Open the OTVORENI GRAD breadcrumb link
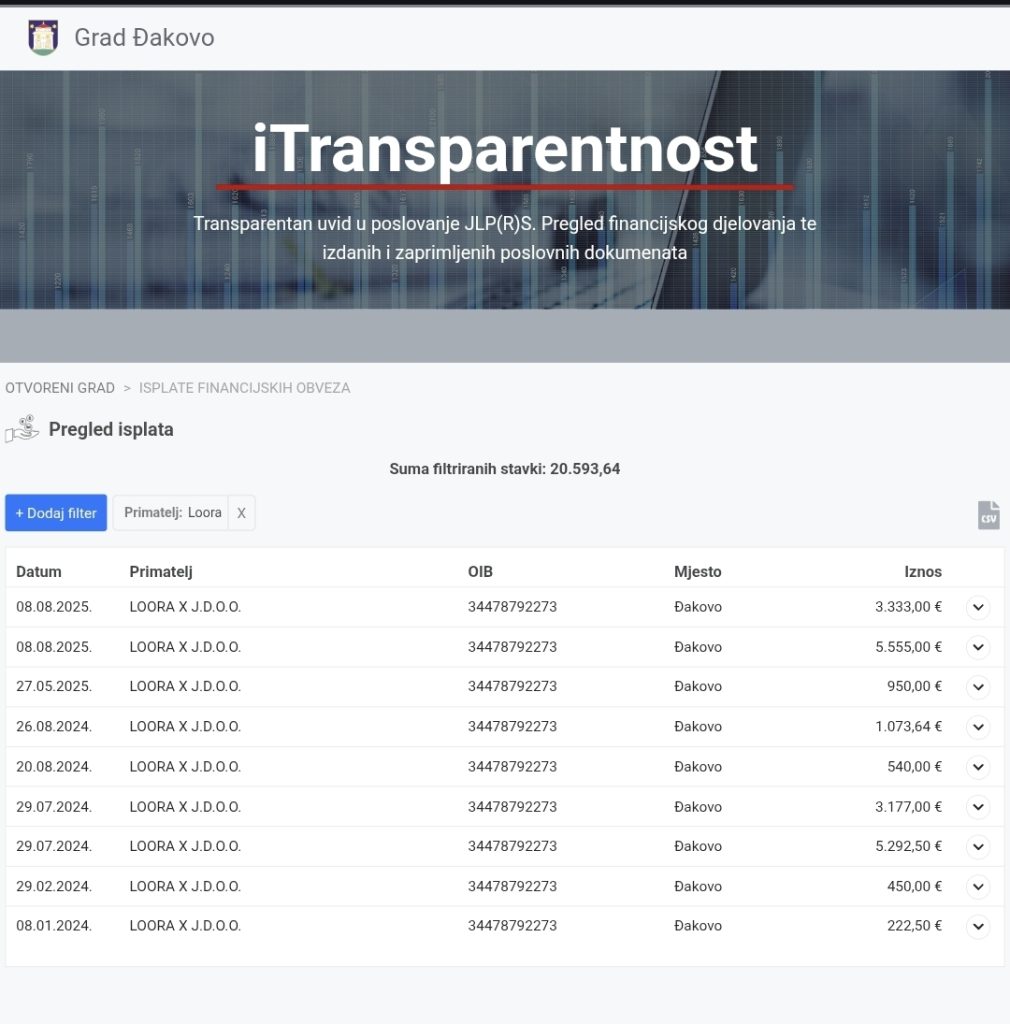Image resolution: width=1010 pixels, height=1024 pixels. [60, 388]
